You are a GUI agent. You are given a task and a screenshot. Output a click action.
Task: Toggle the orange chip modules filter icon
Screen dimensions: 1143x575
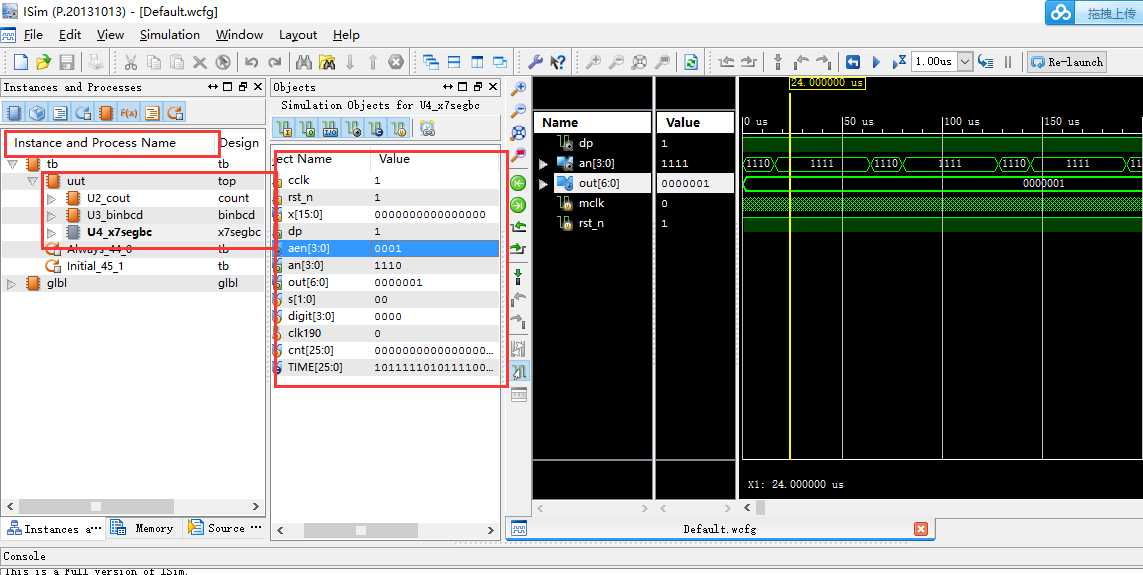coord(106,112)
